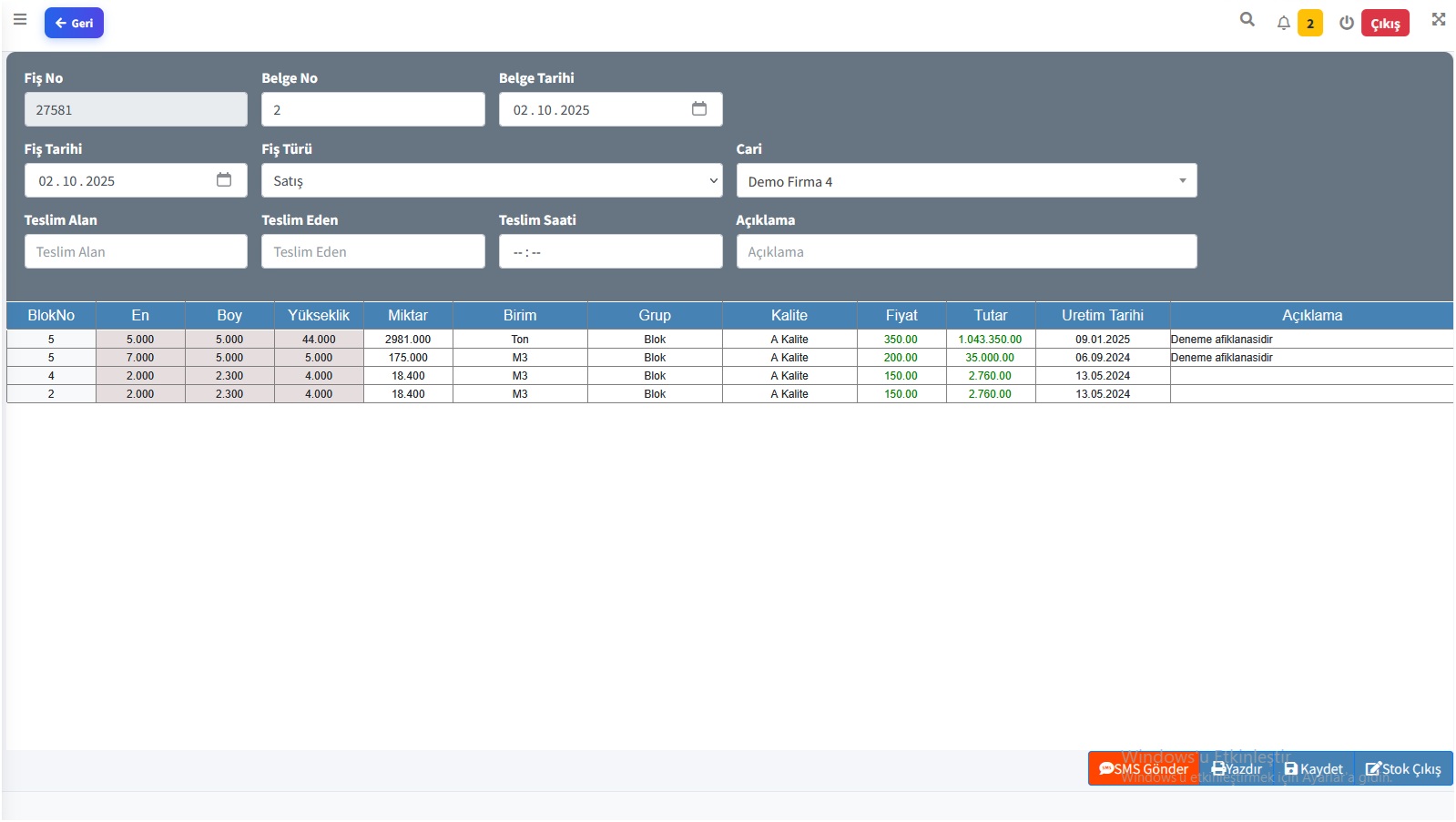Click the Geri back button

(x=74, y=23)
